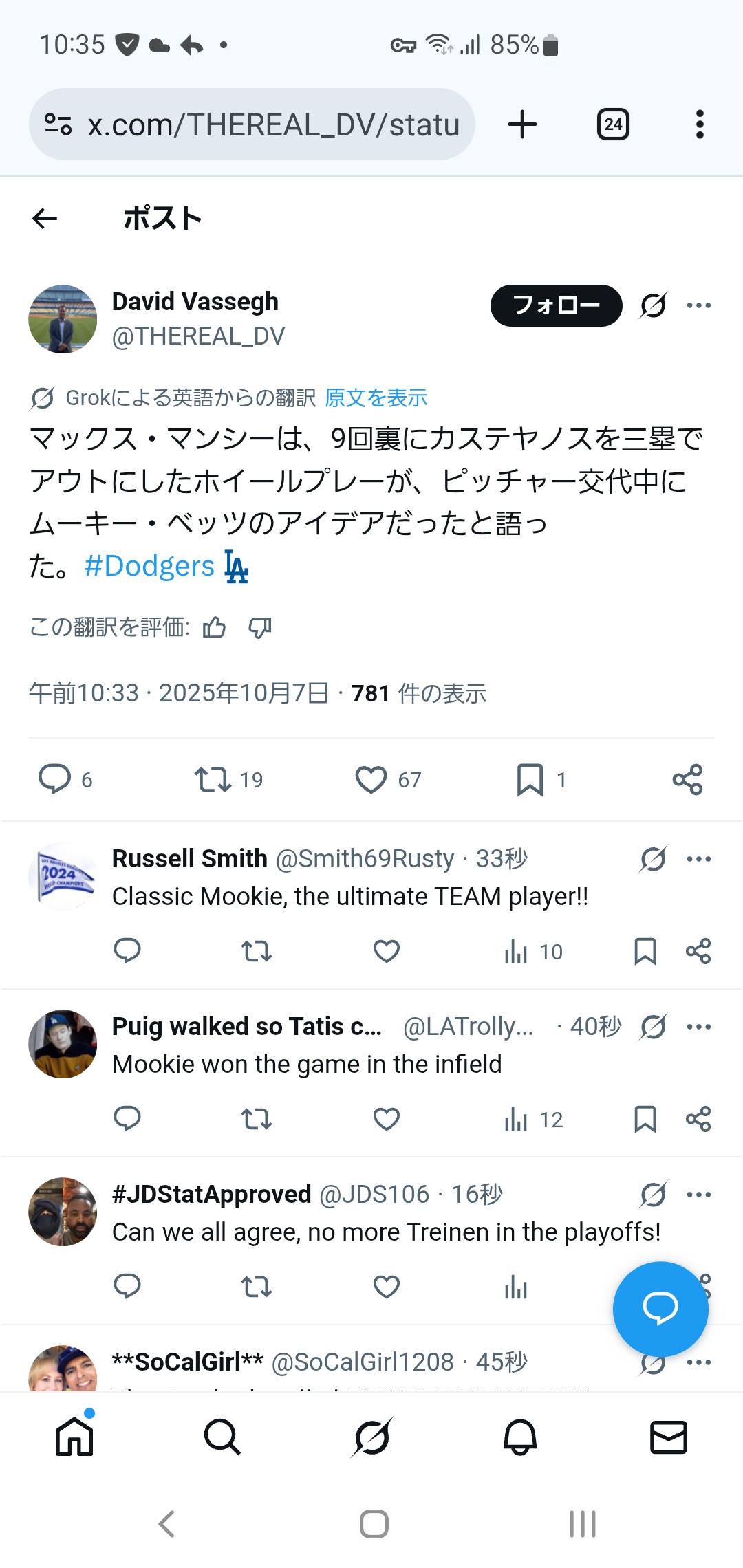Image resolution: width=743 pixels, height=1568 pixels.
Task: Open more options on Russell Smith's reply
Action: (x=699, y=859)
